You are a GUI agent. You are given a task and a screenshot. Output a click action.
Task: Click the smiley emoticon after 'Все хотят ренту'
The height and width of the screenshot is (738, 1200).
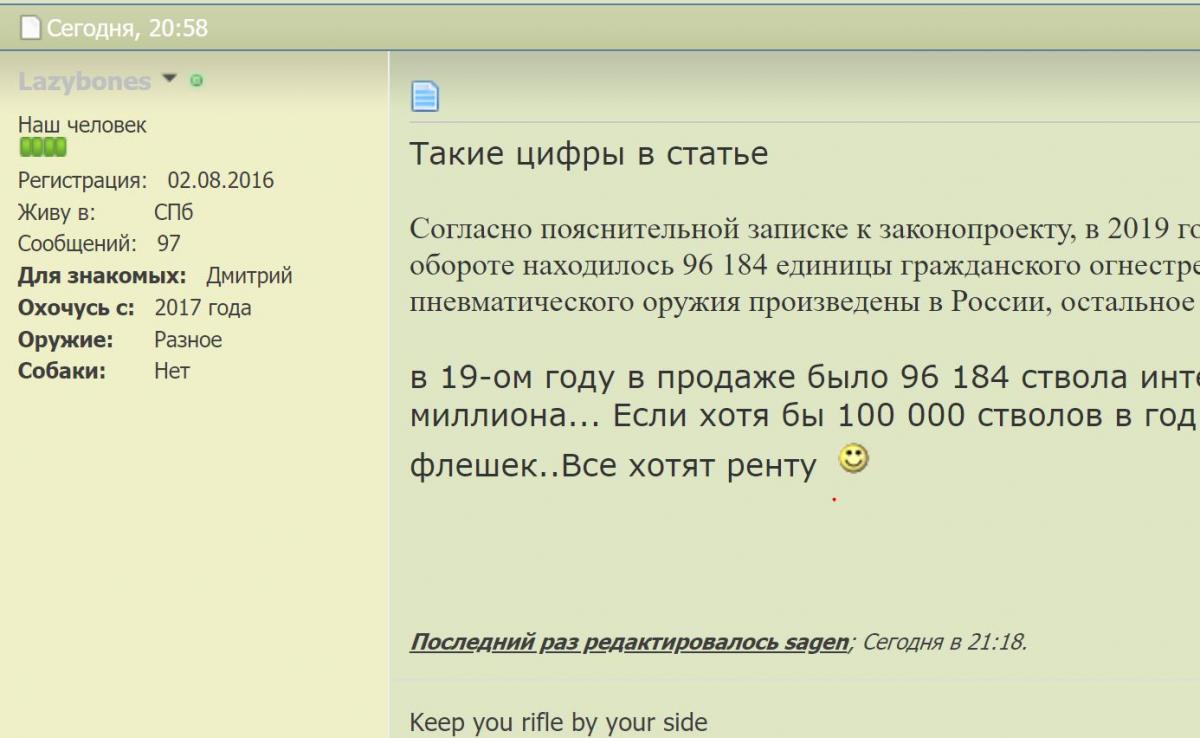click(x=853, y=459)
